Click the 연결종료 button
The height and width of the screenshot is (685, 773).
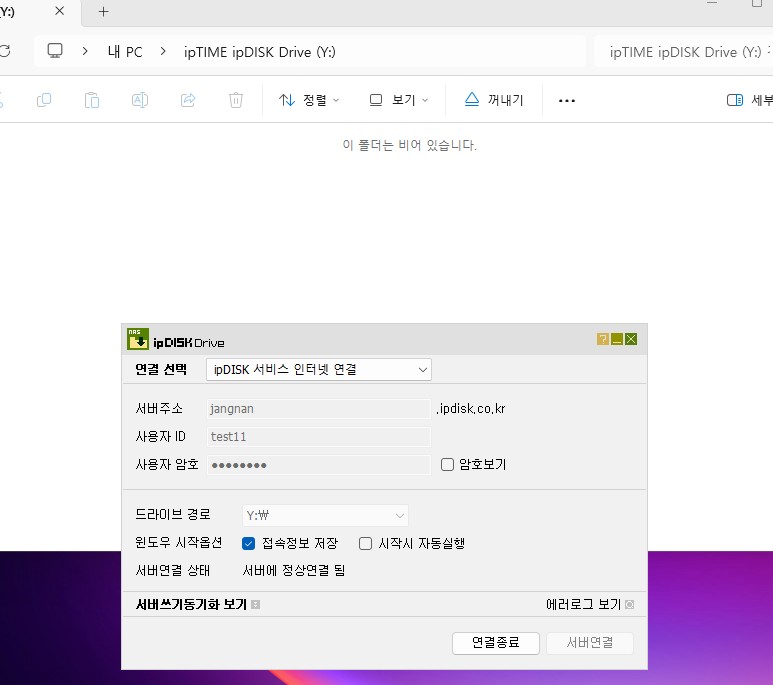[495, 643]
